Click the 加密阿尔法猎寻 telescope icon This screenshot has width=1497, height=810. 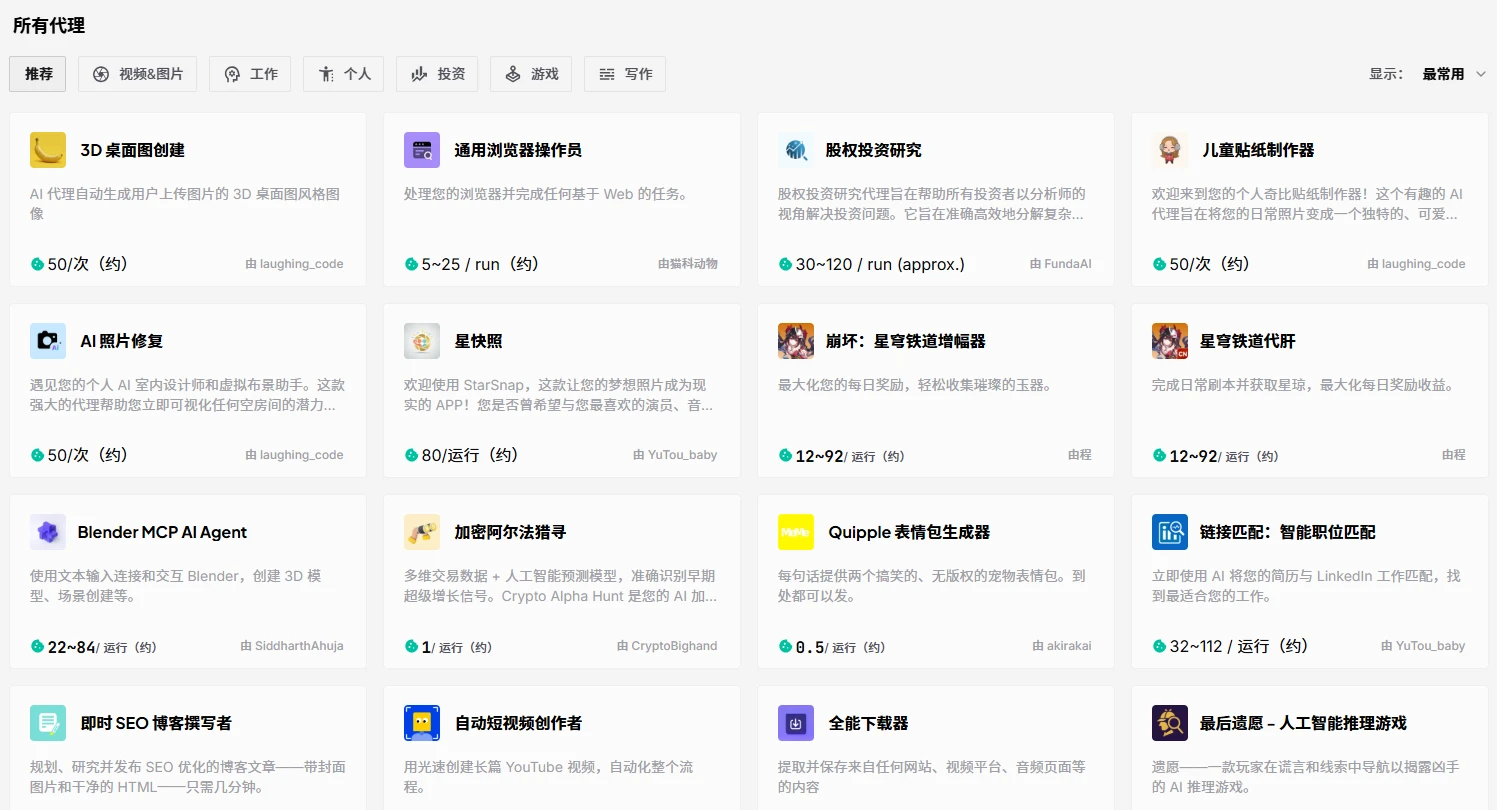(422, 532)
